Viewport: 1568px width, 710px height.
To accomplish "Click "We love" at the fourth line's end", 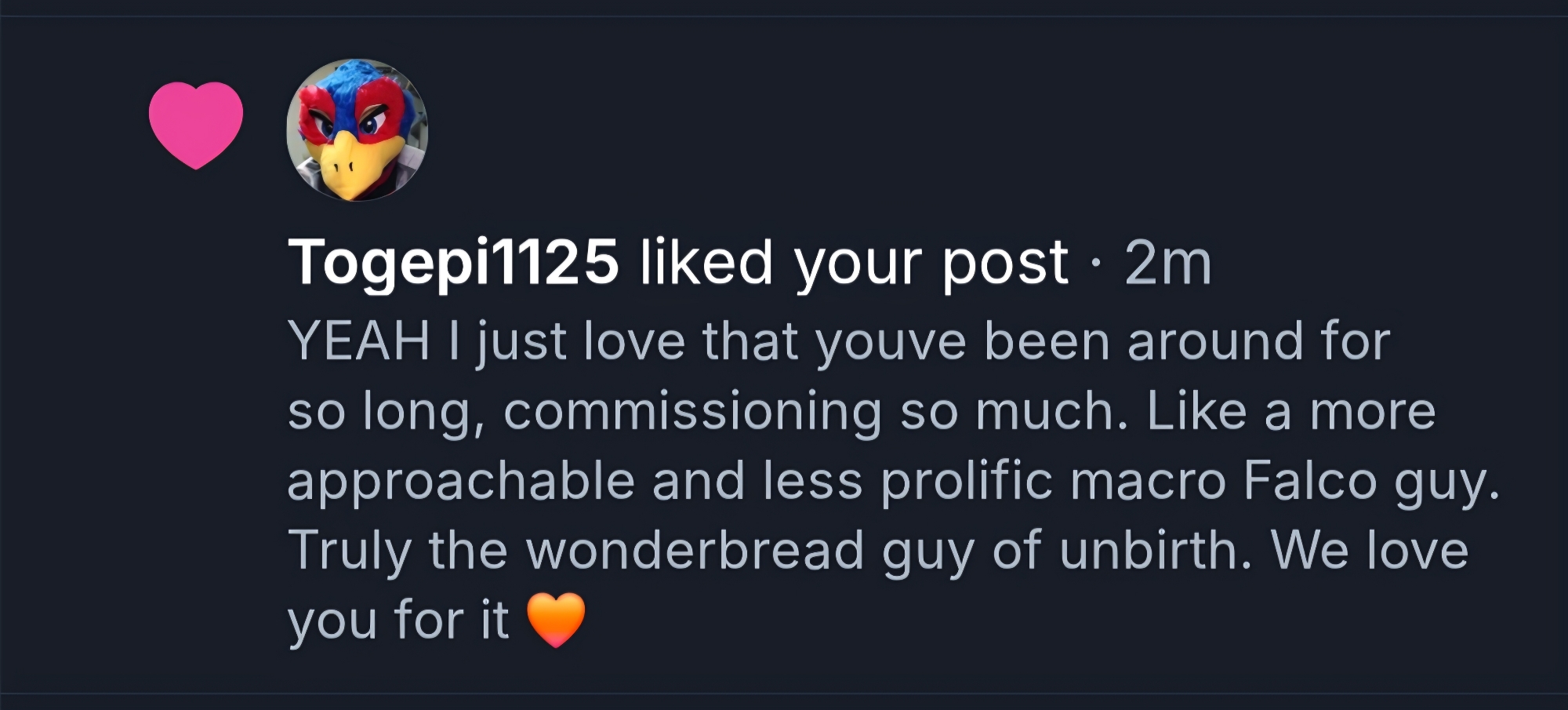I will pos(1369,550).
